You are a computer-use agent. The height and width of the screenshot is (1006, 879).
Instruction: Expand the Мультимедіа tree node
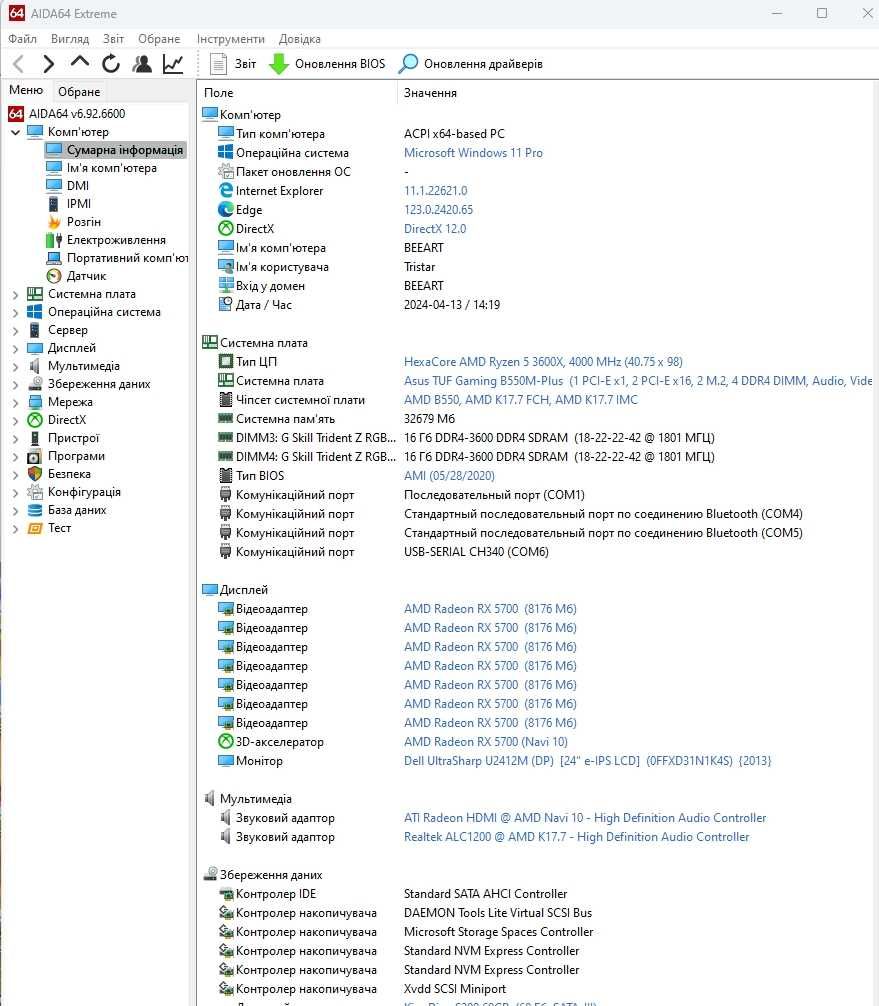15,366
